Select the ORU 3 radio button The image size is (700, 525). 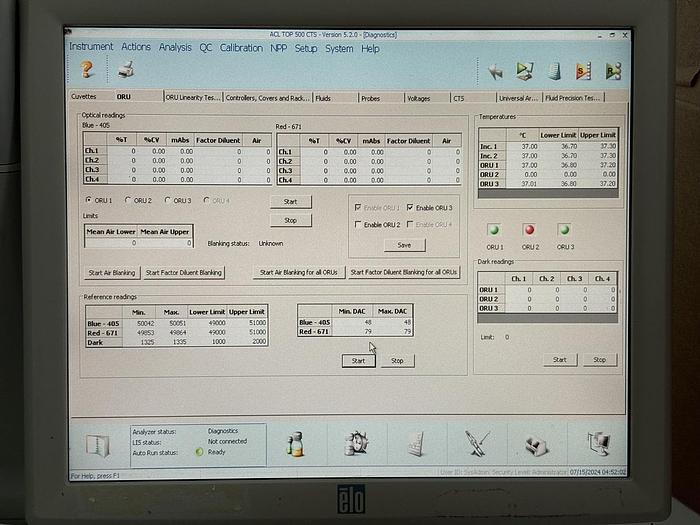click(168, 200)
